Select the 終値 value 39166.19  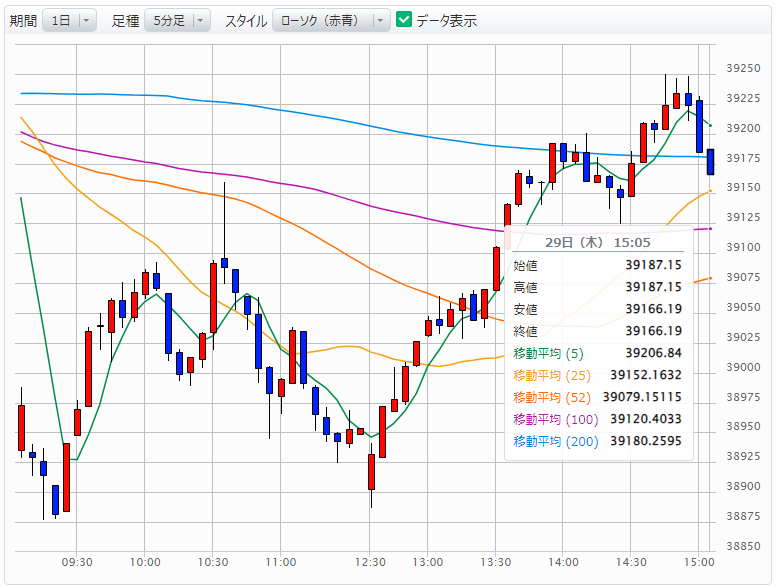(x=653, y=331)
